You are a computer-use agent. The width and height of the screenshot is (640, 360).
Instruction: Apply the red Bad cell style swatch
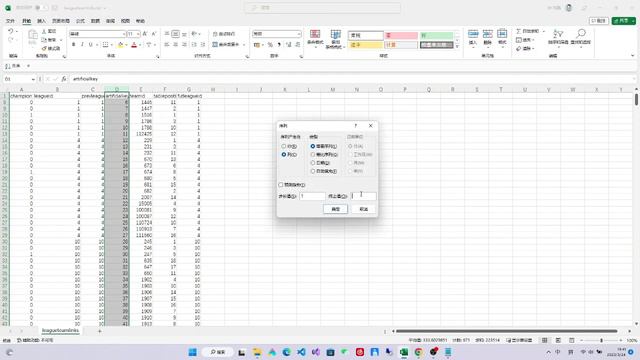coord(402,36)
